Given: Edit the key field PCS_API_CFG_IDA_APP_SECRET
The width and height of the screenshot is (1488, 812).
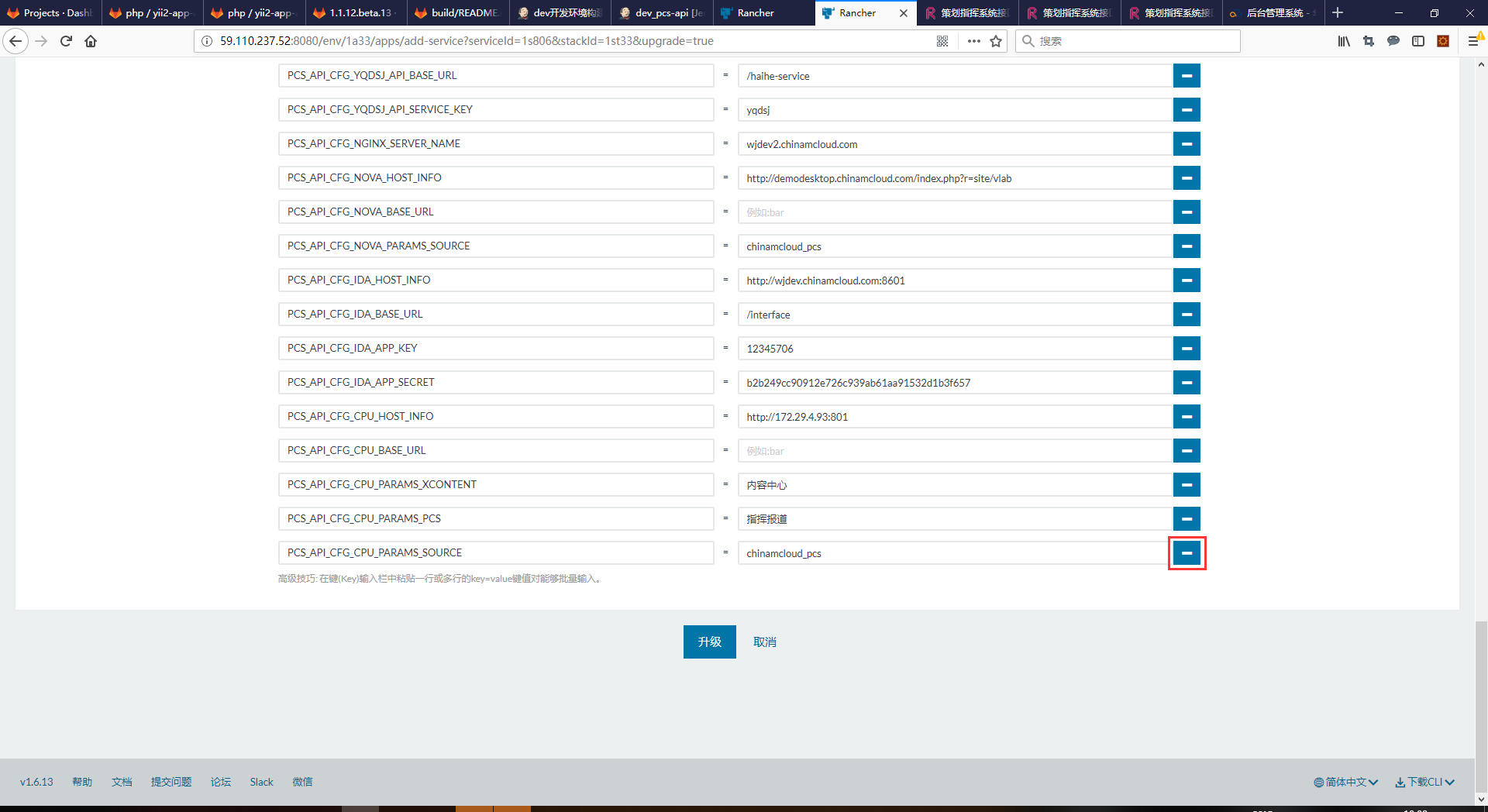Looking at the screenshot, I should (496, 383).
